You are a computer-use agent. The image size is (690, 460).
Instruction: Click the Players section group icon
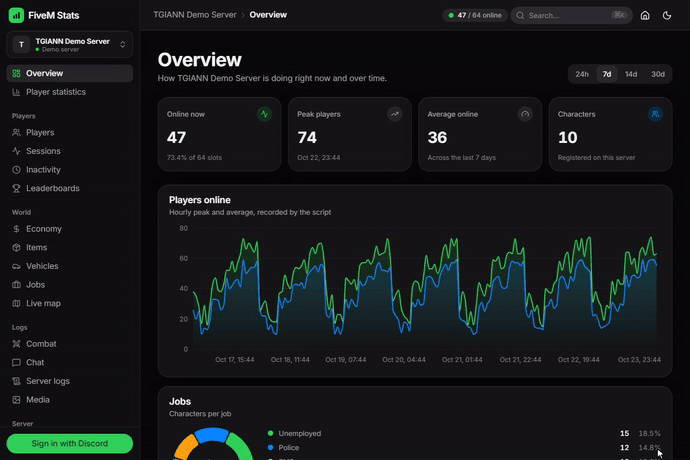pyautogui.click(x=16, y=132)
